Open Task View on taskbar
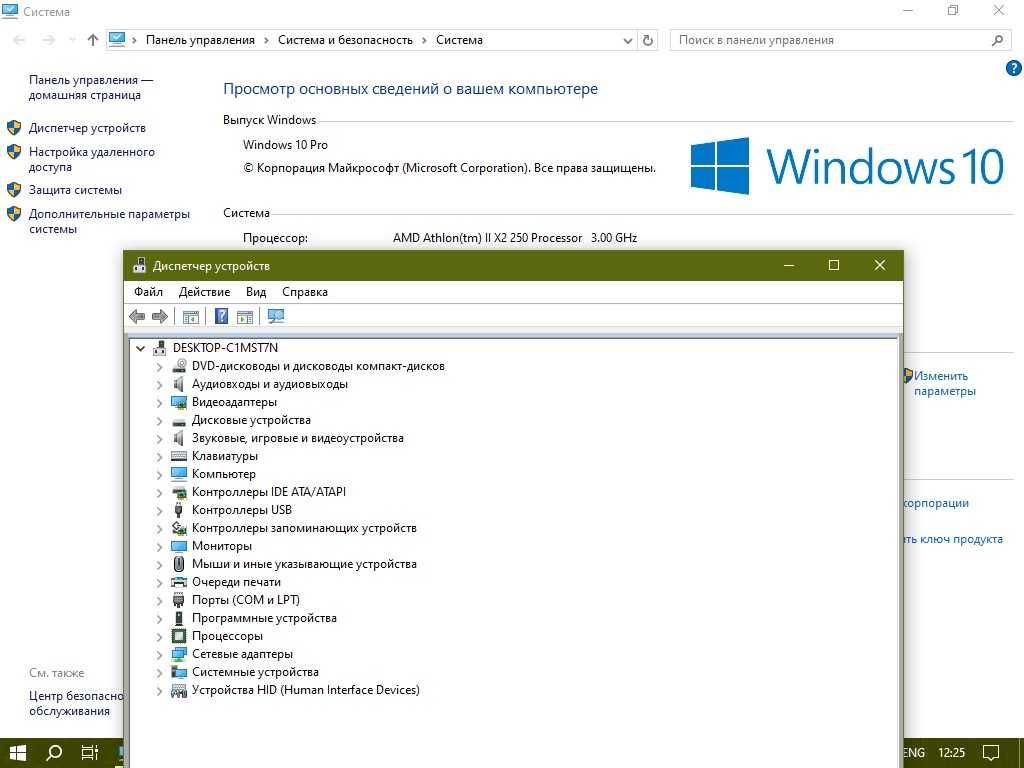Screen dimensions: 1024x768 click(90, 752)
